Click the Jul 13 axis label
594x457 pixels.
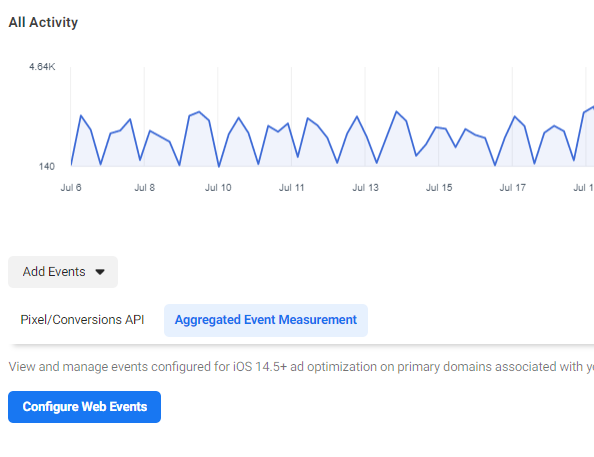tap(365, 188)
